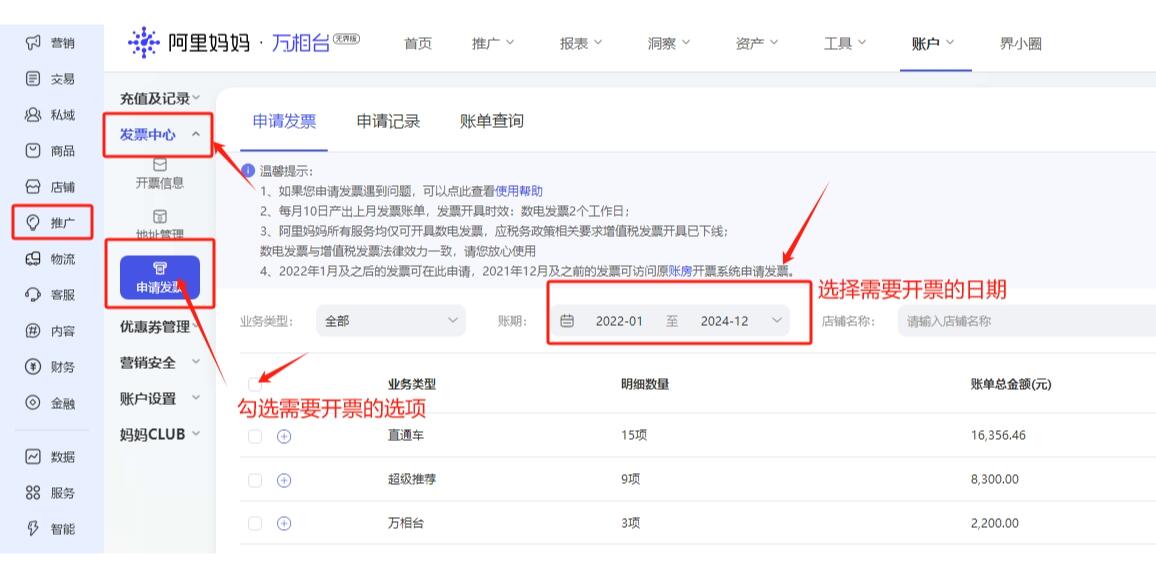Click the amount 16,356.46

pyautogui.click(x=998, y=436)
